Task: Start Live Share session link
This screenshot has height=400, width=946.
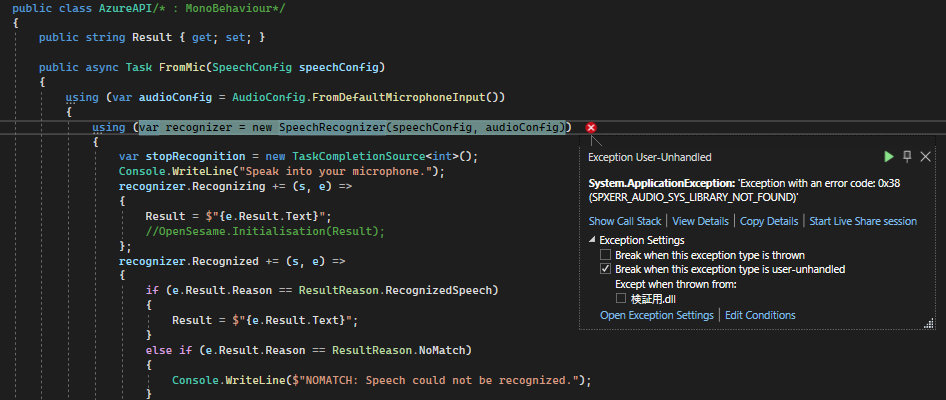Action: coord(863,221)
